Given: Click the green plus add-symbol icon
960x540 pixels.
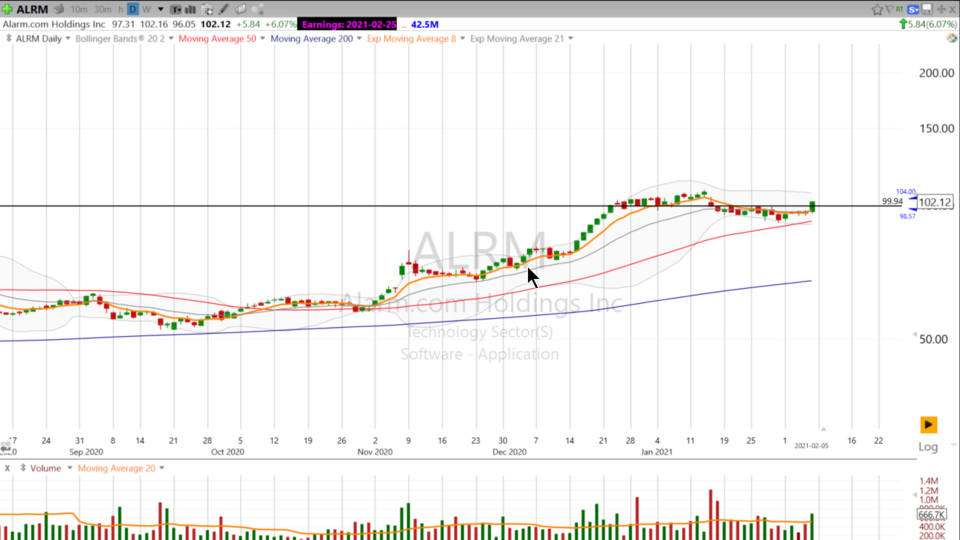Looking at the screenshot, I should pos(7,9).
